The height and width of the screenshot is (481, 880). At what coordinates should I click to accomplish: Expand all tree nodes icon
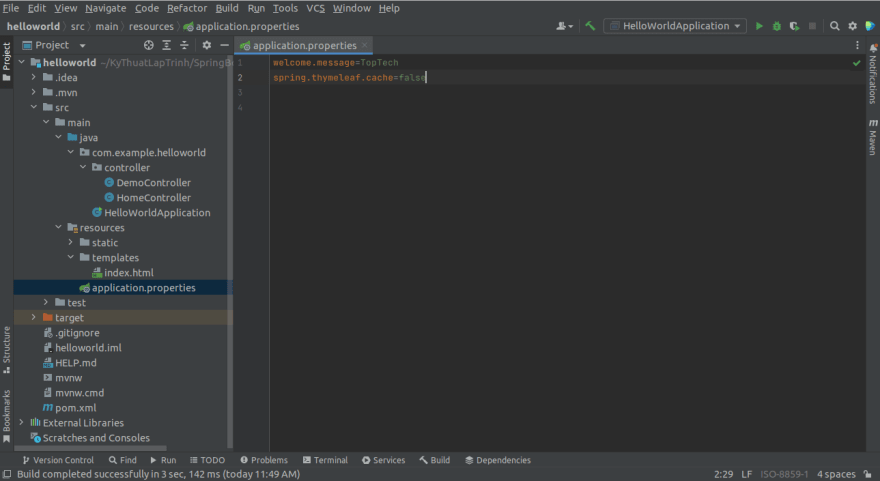tap(167, 45)
